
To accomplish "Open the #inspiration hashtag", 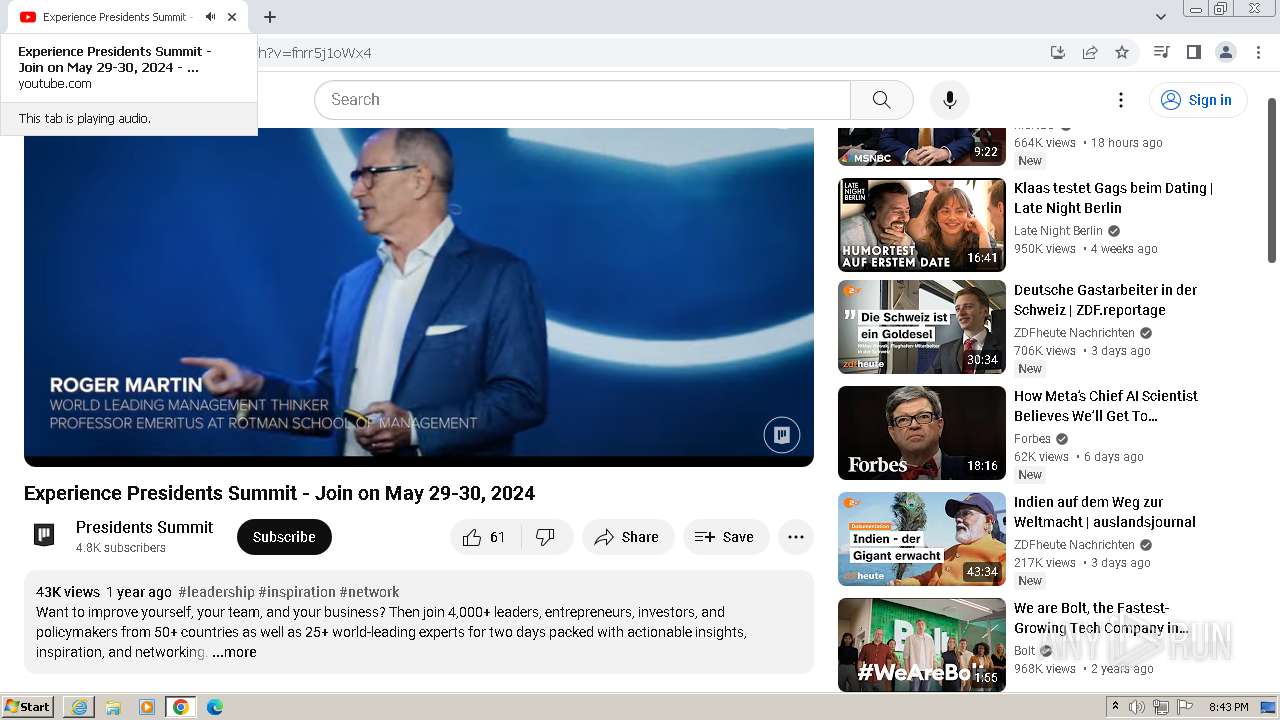I will (x=297, y=592).
